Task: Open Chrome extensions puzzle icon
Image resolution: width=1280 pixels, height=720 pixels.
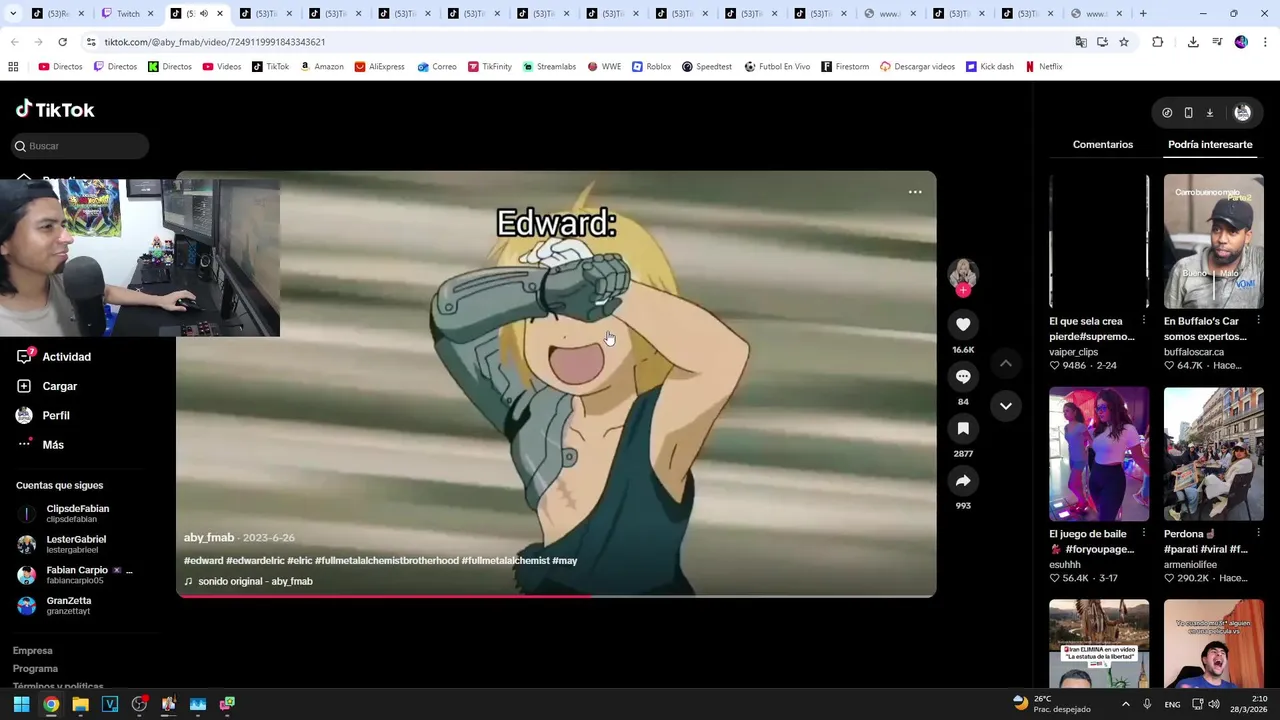Action: tap(1158, 42)
